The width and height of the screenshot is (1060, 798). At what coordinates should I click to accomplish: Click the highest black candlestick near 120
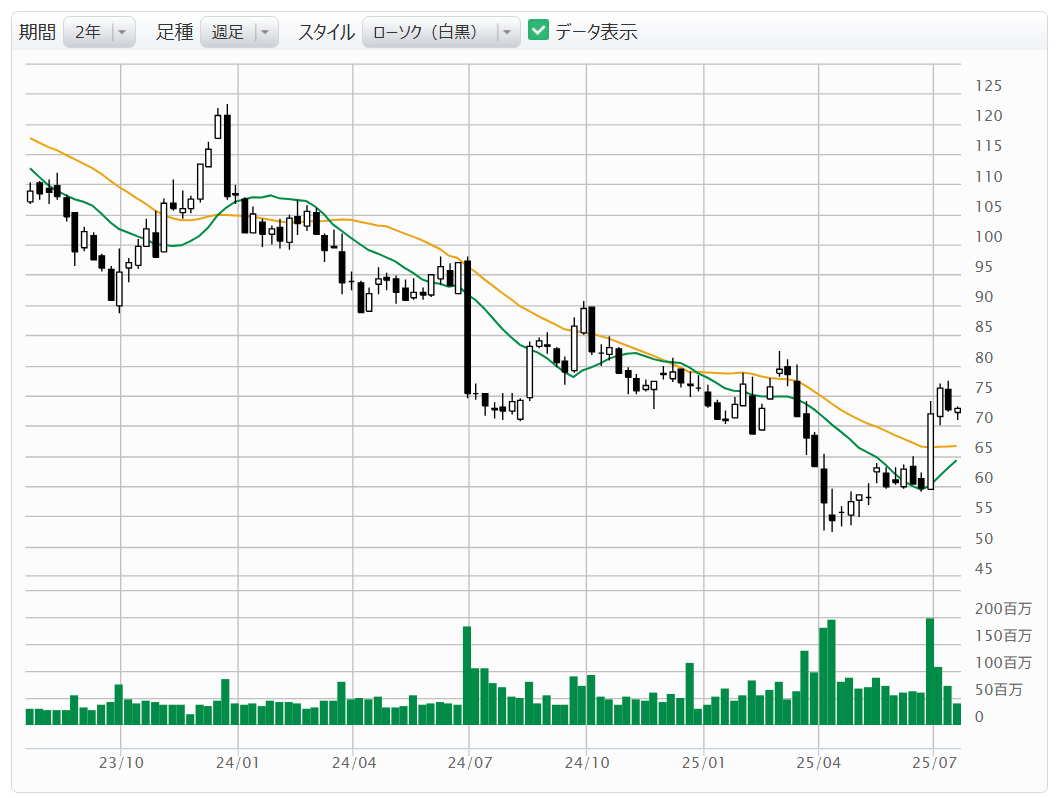(x=227, y=156)
